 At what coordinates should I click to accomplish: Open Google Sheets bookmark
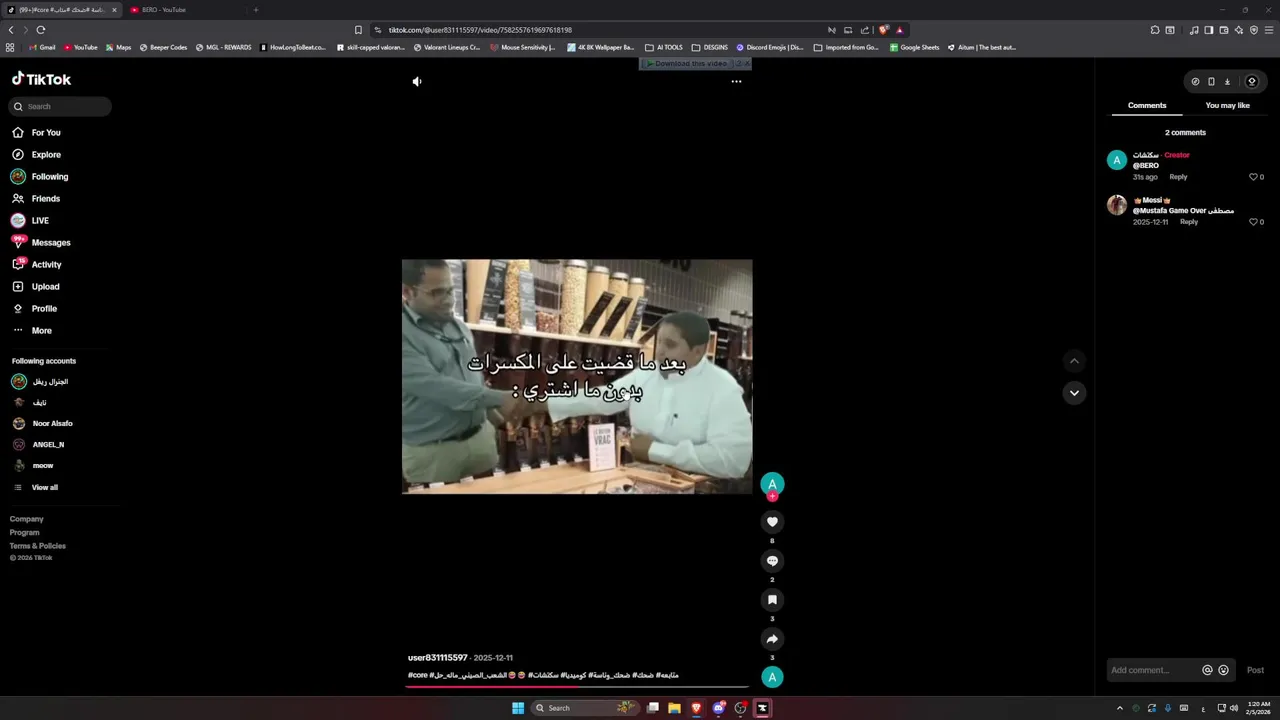(x=914, y=47)
